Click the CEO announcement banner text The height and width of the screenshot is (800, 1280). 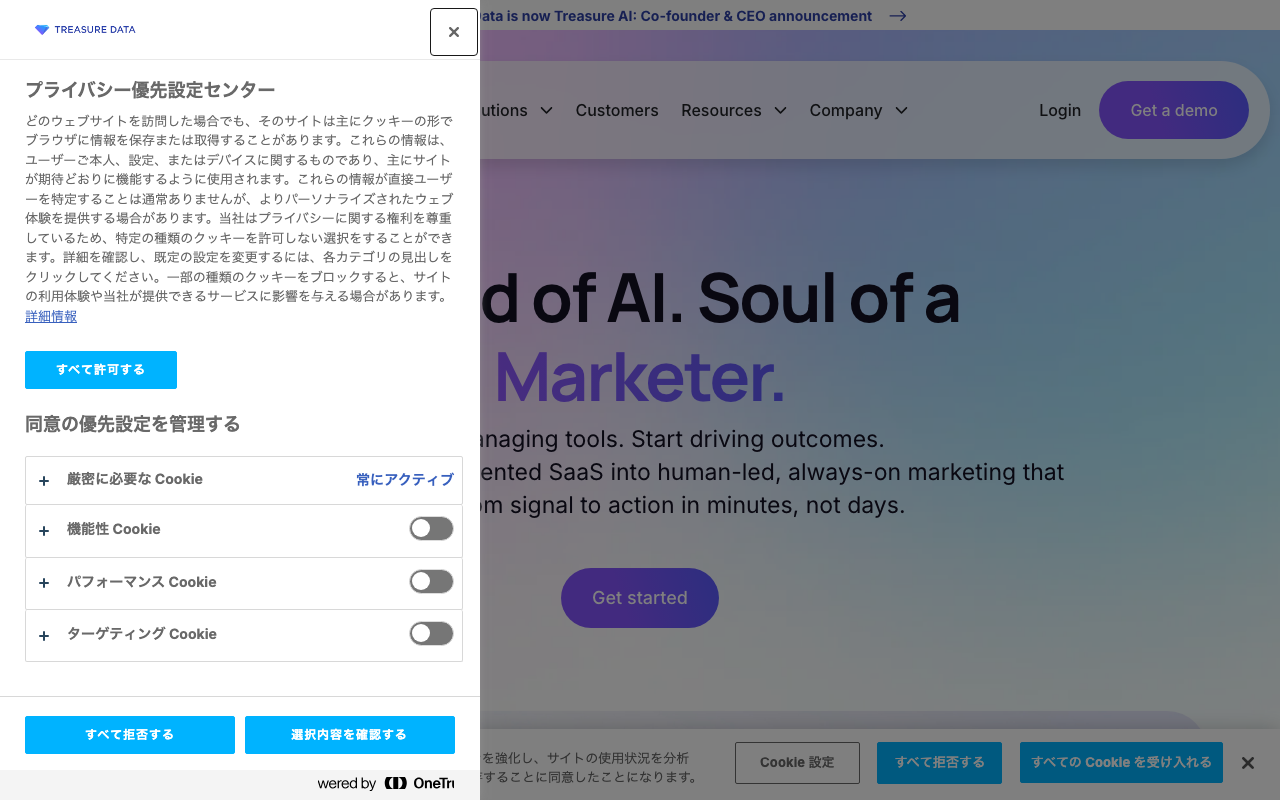point(676,16)
